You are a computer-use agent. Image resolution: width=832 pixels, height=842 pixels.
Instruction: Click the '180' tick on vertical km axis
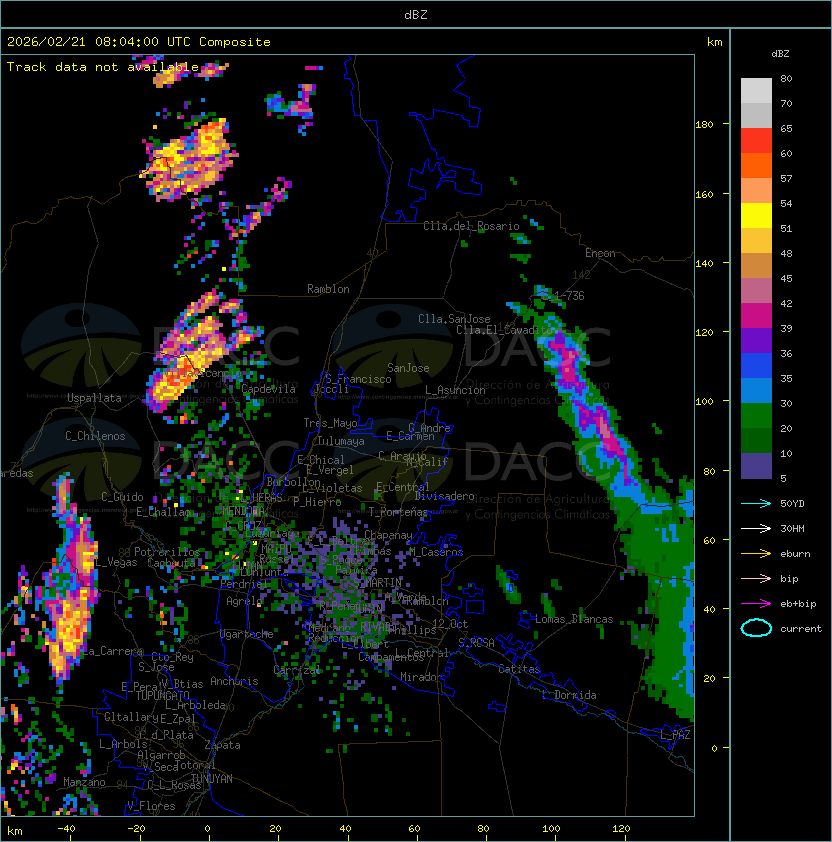(x=704, y=125)
